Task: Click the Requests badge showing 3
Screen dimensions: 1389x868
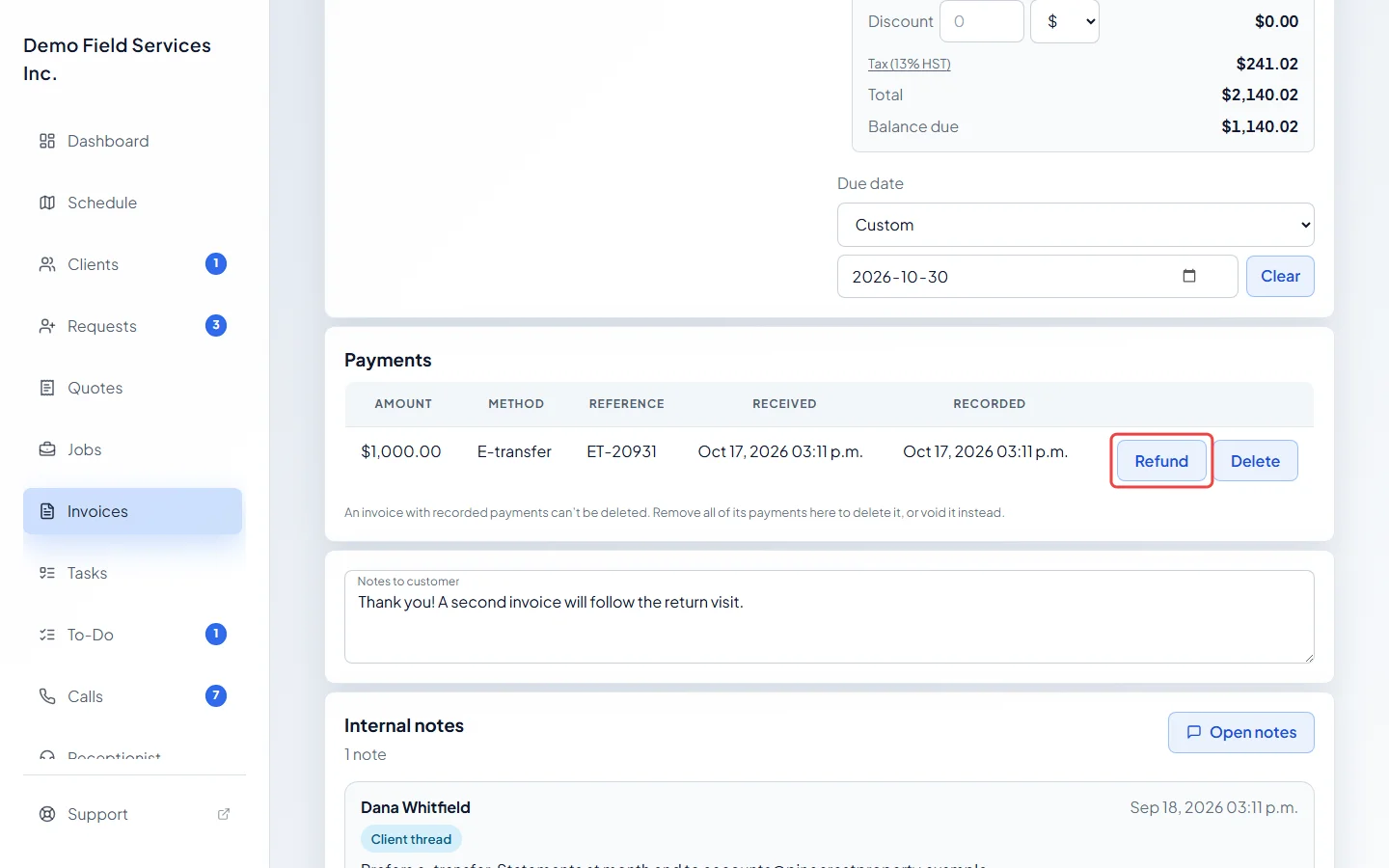Action: tap(216, 325)
